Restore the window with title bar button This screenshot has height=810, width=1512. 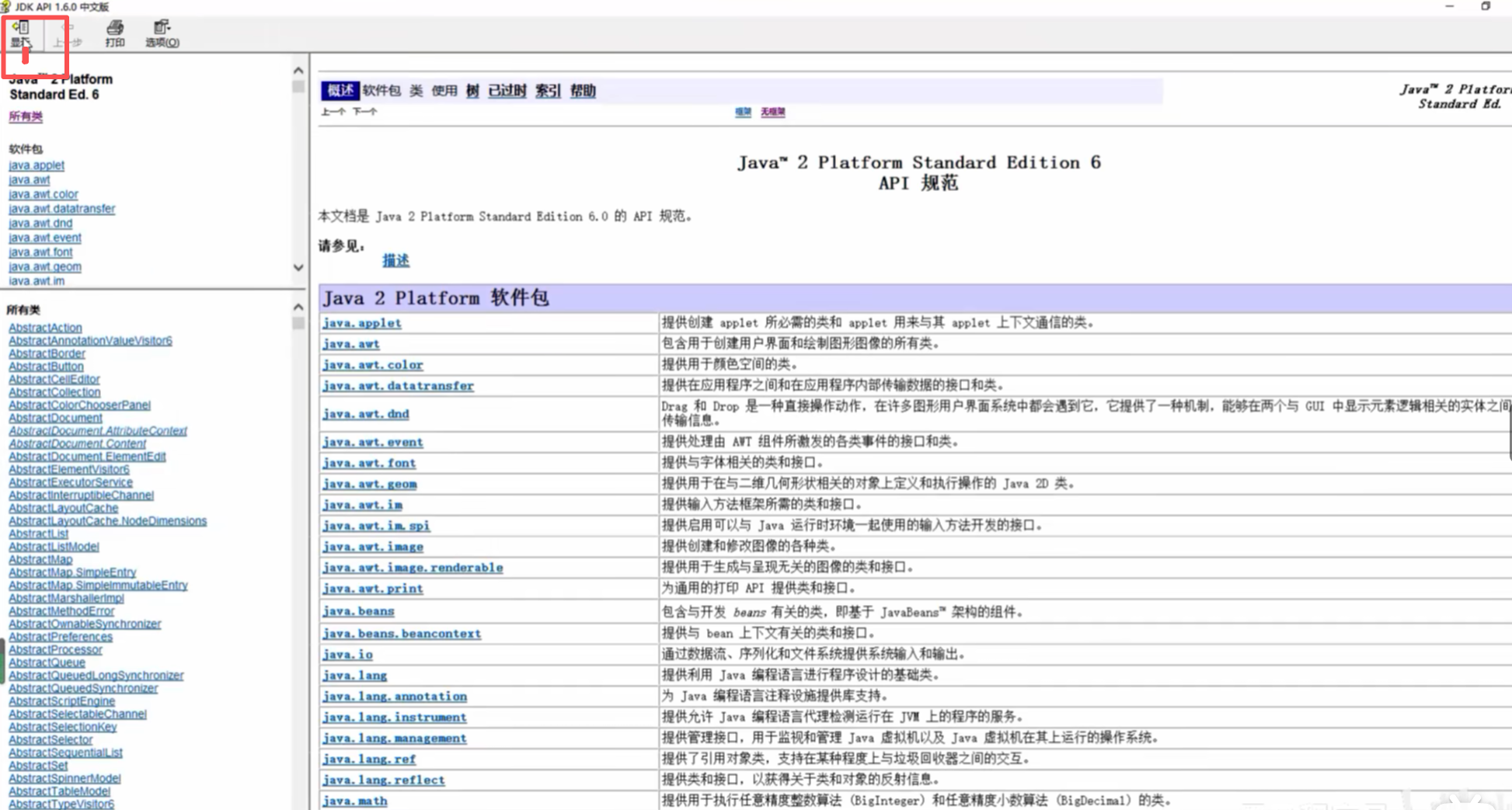[1486, 6]
